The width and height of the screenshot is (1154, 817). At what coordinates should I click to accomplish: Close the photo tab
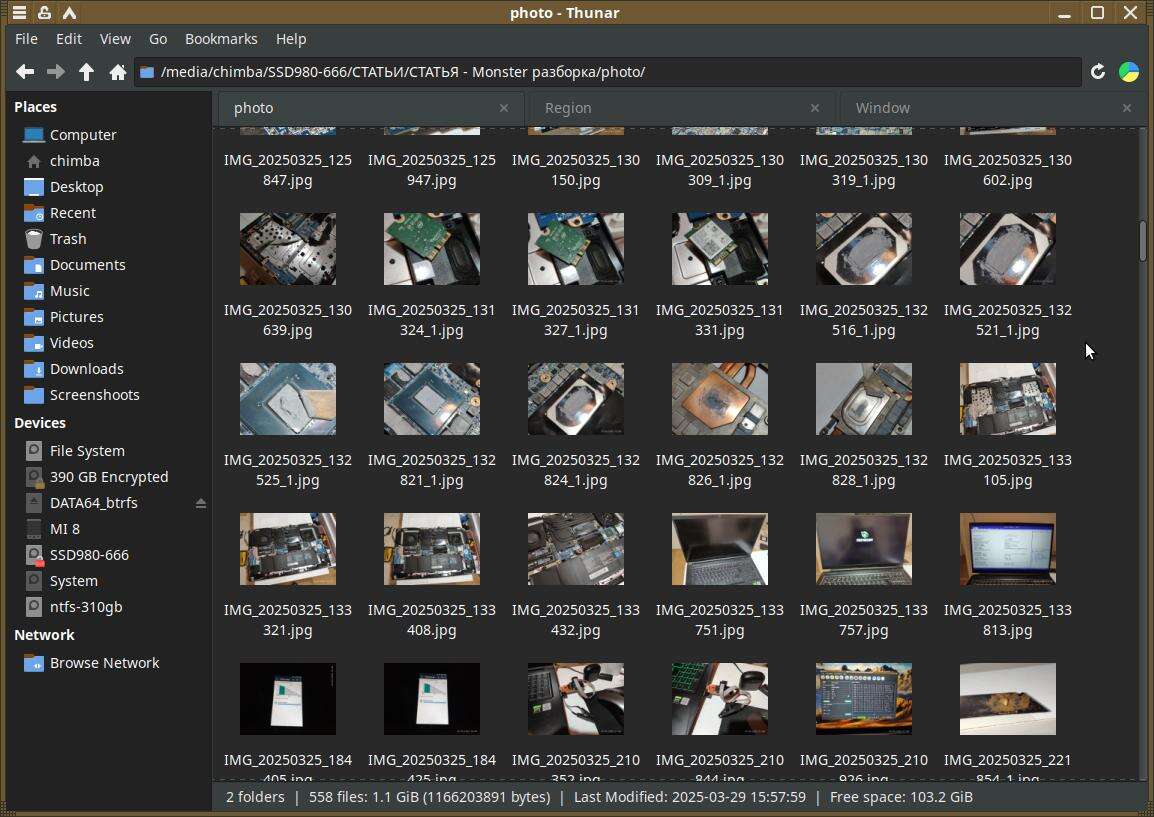[504, 108]
